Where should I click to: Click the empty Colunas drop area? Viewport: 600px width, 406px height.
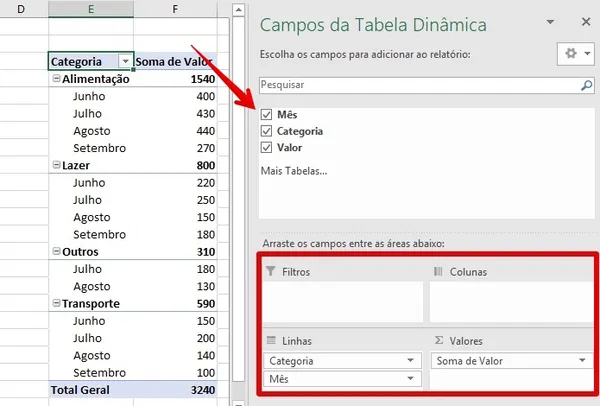[x=511, y=302]
